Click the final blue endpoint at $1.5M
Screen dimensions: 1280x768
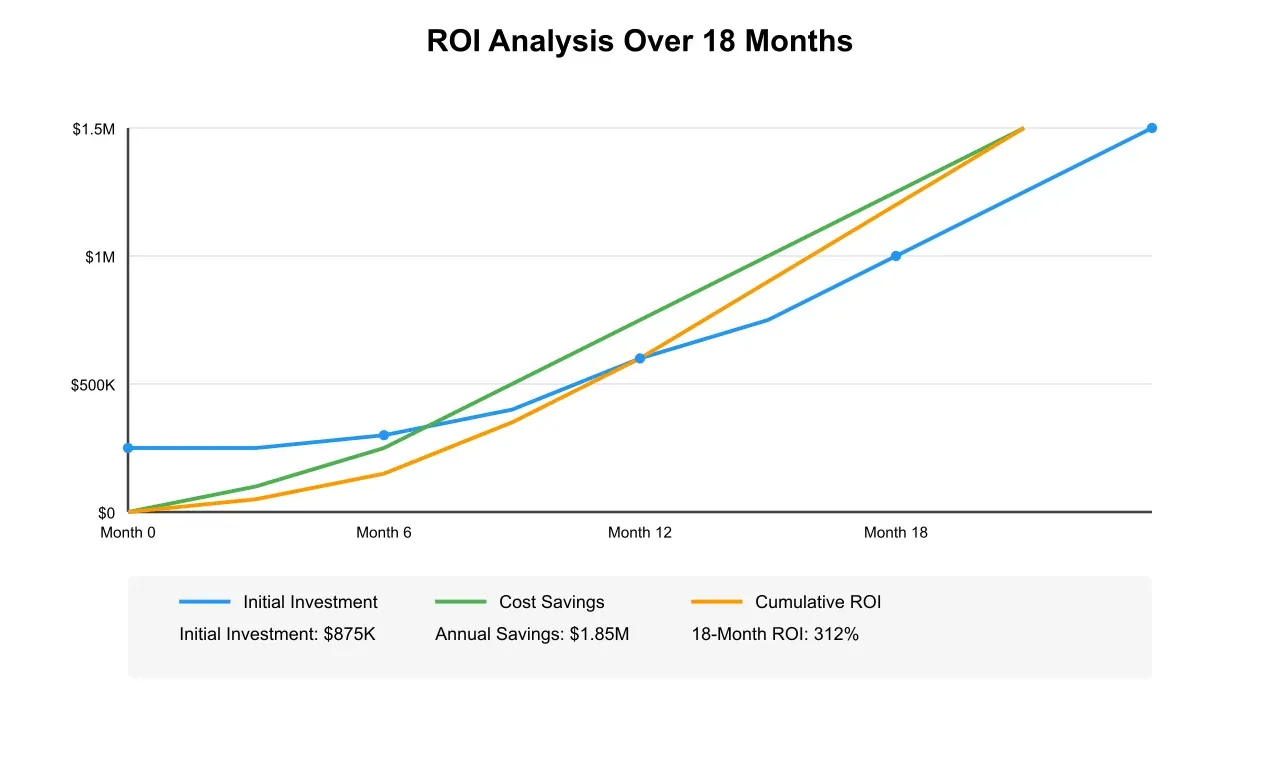1150,128
